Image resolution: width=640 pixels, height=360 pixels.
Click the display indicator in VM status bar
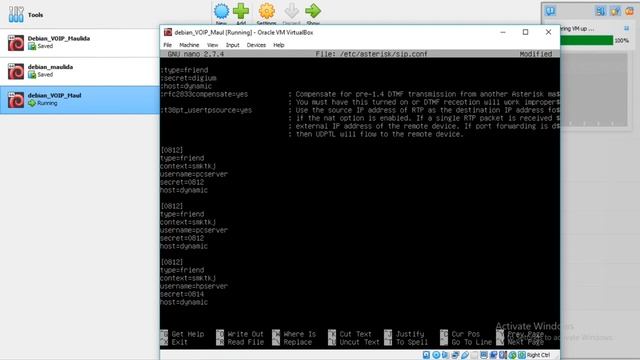[x=484, y=355]
